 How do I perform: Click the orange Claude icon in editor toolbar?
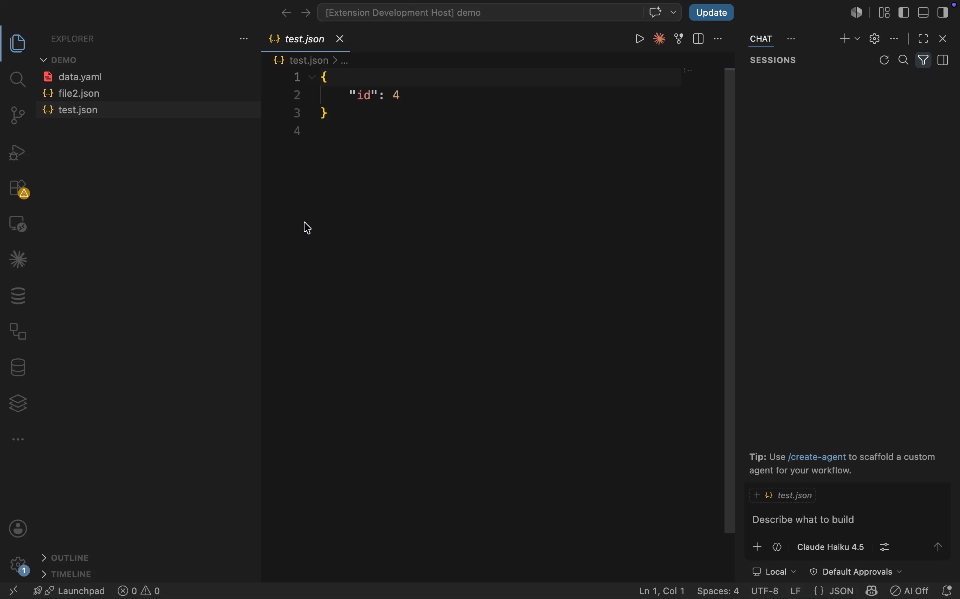pyautogui.click(x=659, y=39)
